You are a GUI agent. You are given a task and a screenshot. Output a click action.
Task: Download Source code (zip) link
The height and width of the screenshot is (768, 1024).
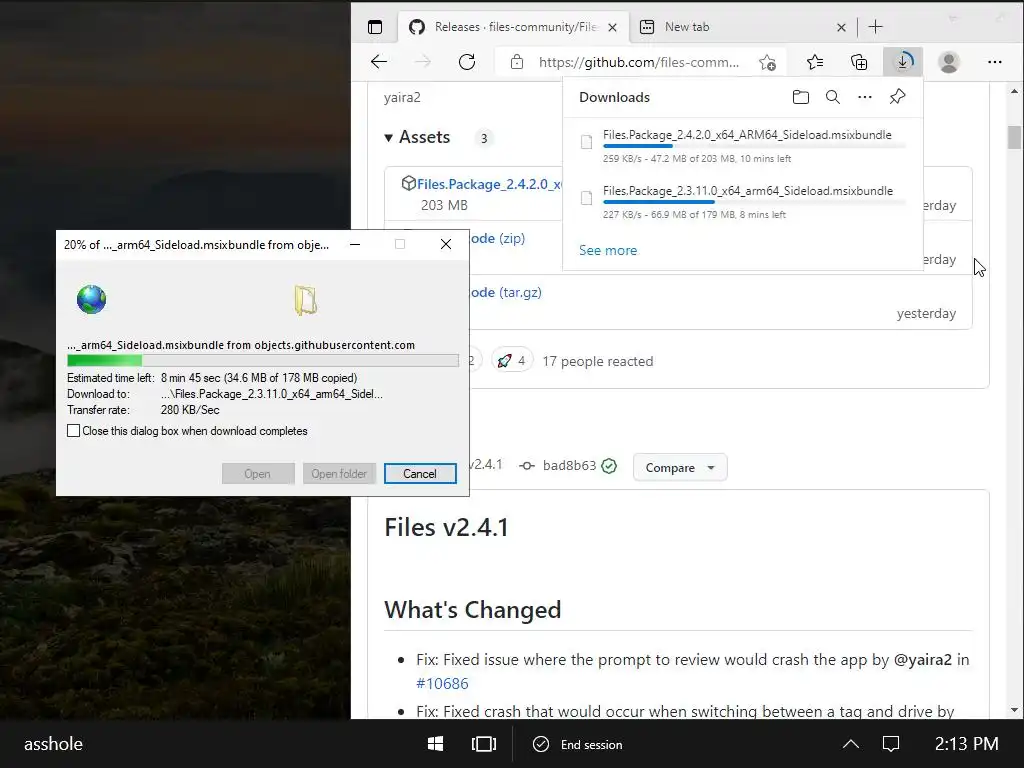[x=497, y=238]
